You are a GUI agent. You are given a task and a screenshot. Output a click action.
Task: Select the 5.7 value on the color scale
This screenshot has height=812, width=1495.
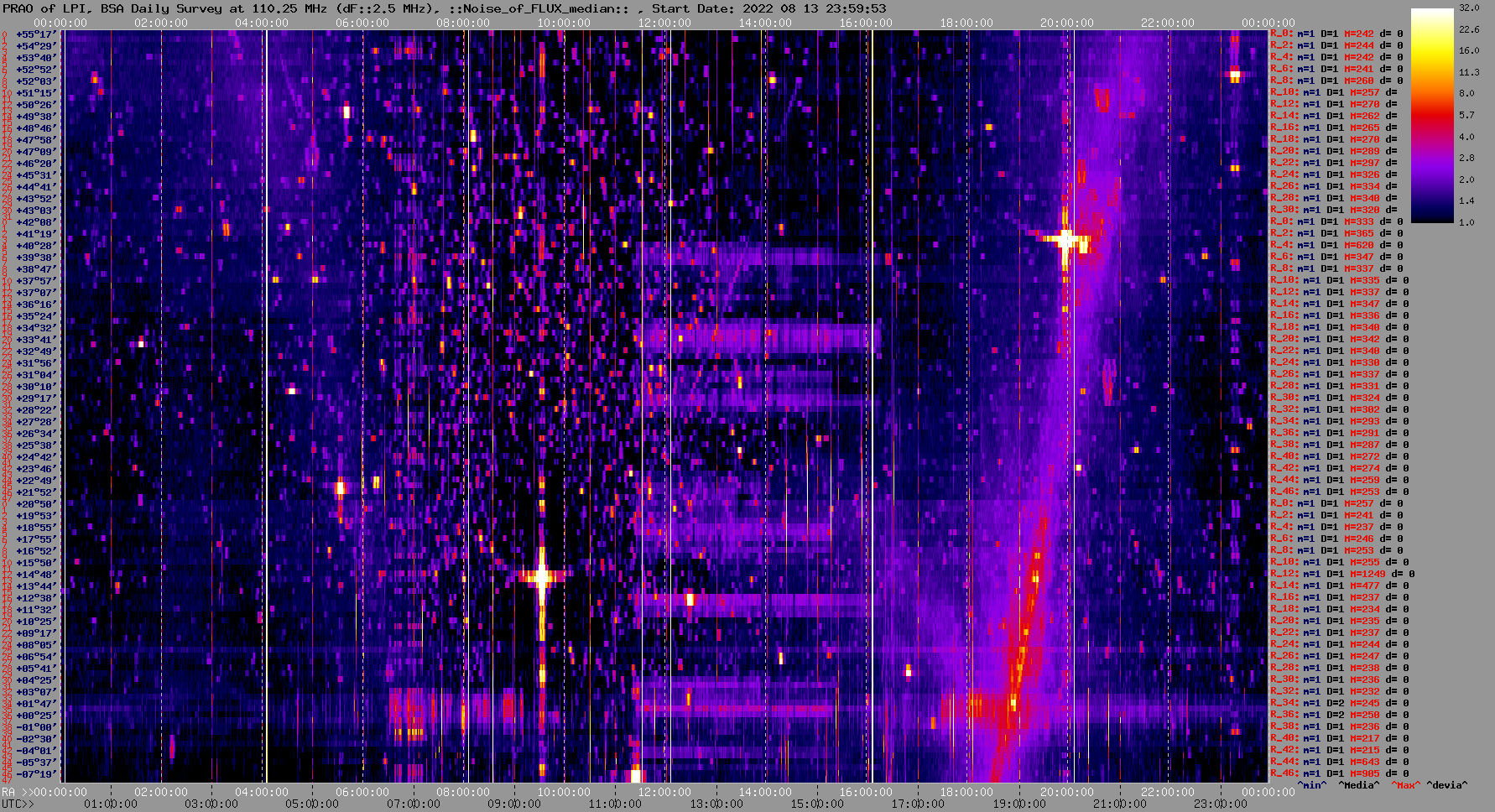point(1466,115)
